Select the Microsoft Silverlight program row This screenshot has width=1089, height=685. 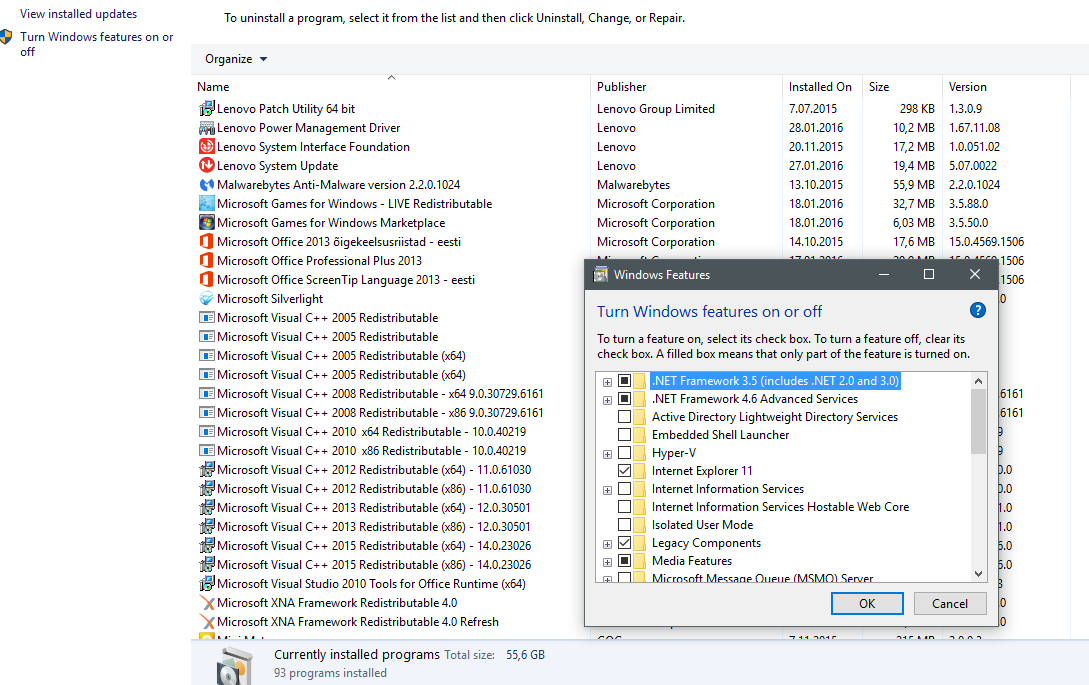(x=390, y=299)
